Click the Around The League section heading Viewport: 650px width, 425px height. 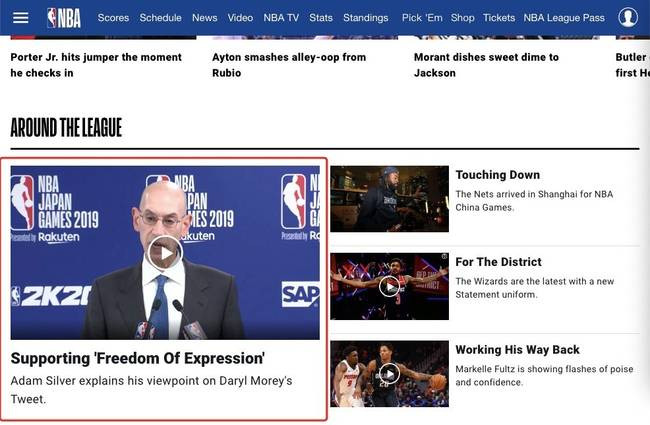66,127
